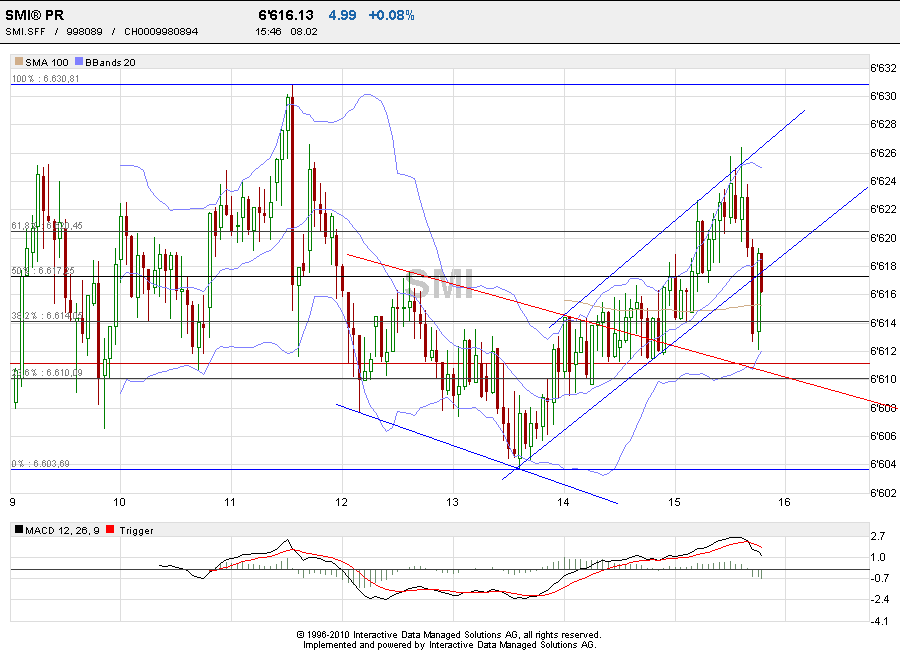Click the tan SMA 100 color swatch

[17, 62]
